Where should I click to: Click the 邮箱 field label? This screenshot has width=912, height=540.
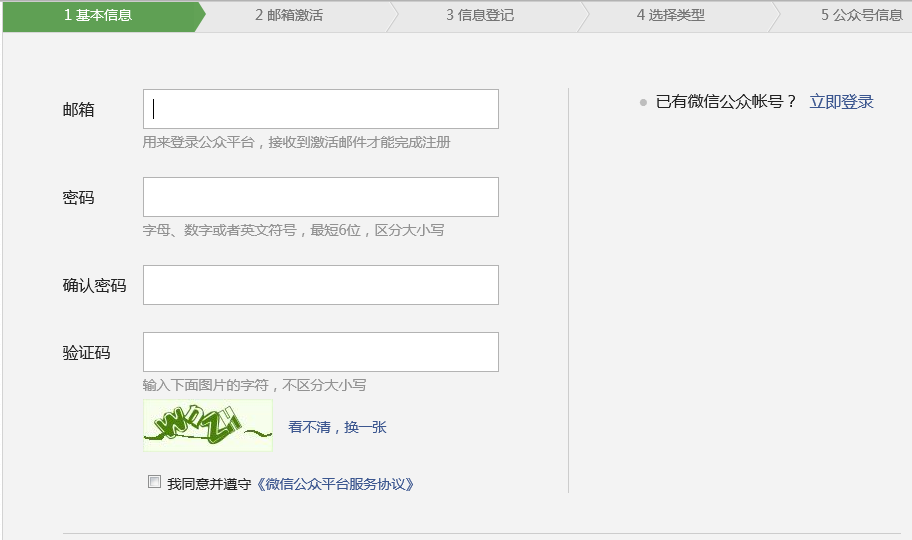coord(78,110)
